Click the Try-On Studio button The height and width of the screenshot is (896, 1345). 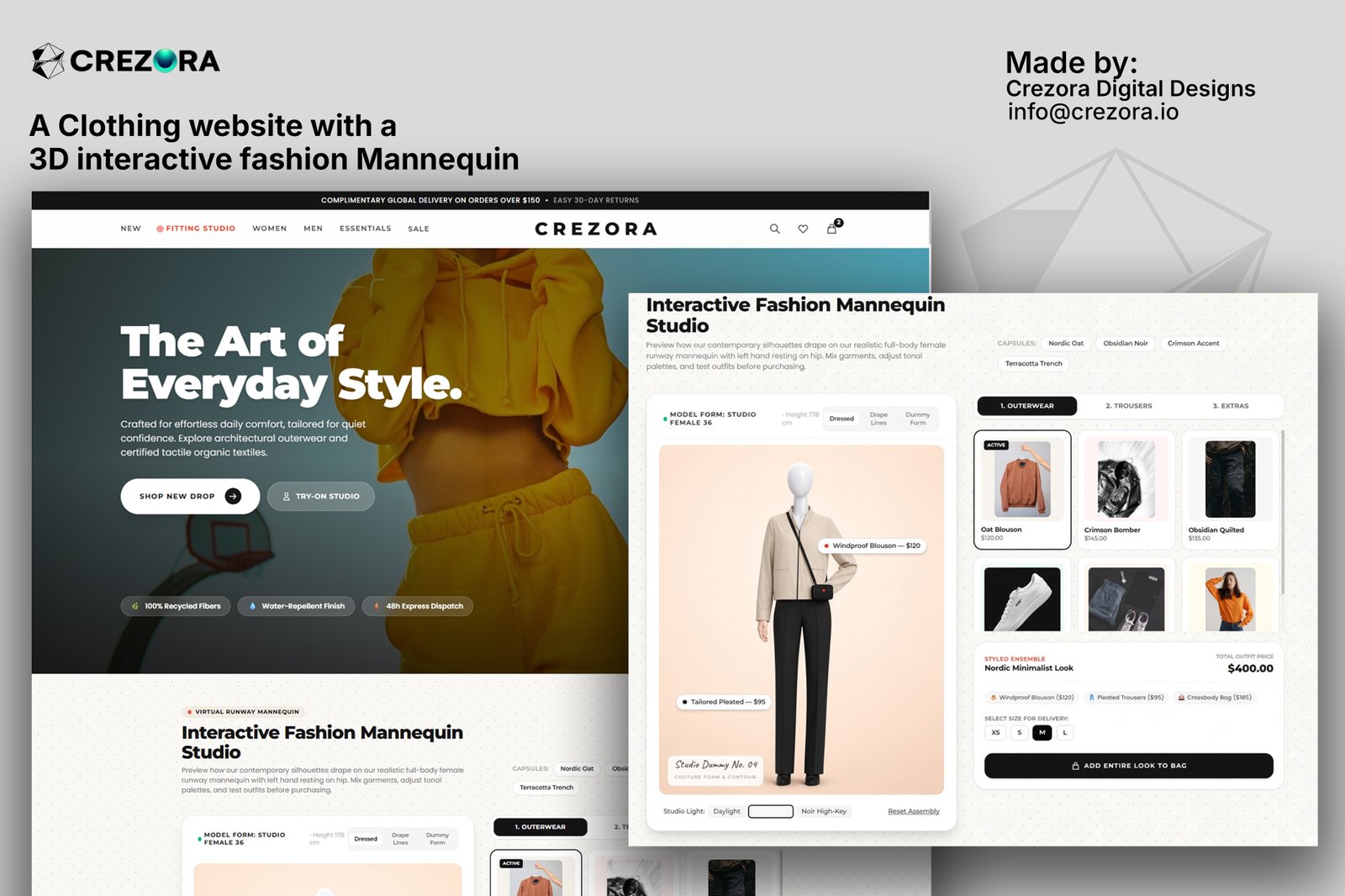click(321, 497)
